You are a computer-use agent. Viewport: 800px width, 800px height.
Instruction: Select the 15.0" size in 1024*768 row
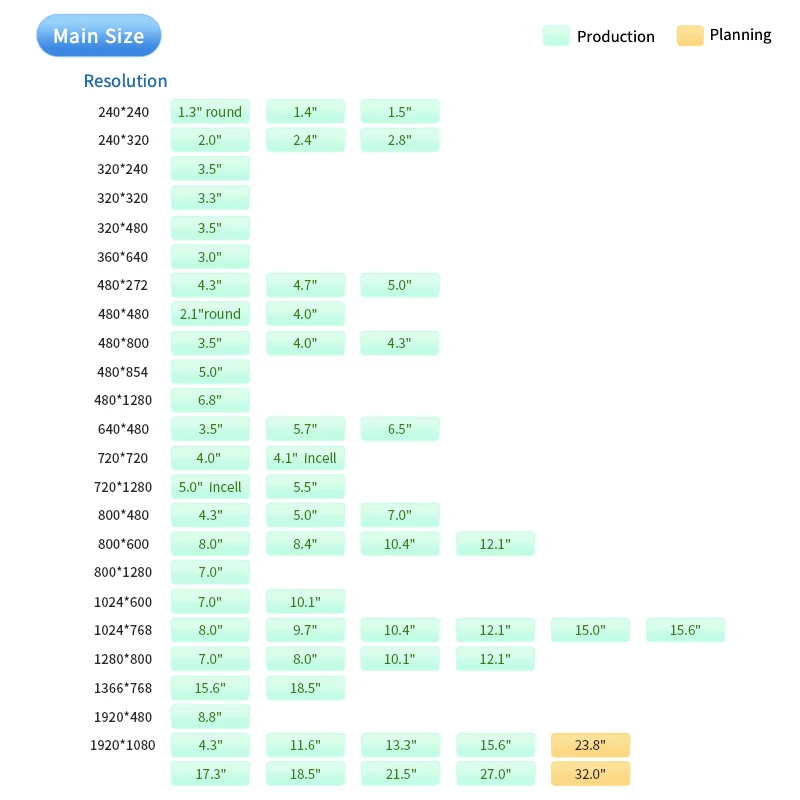coord(590,630)
